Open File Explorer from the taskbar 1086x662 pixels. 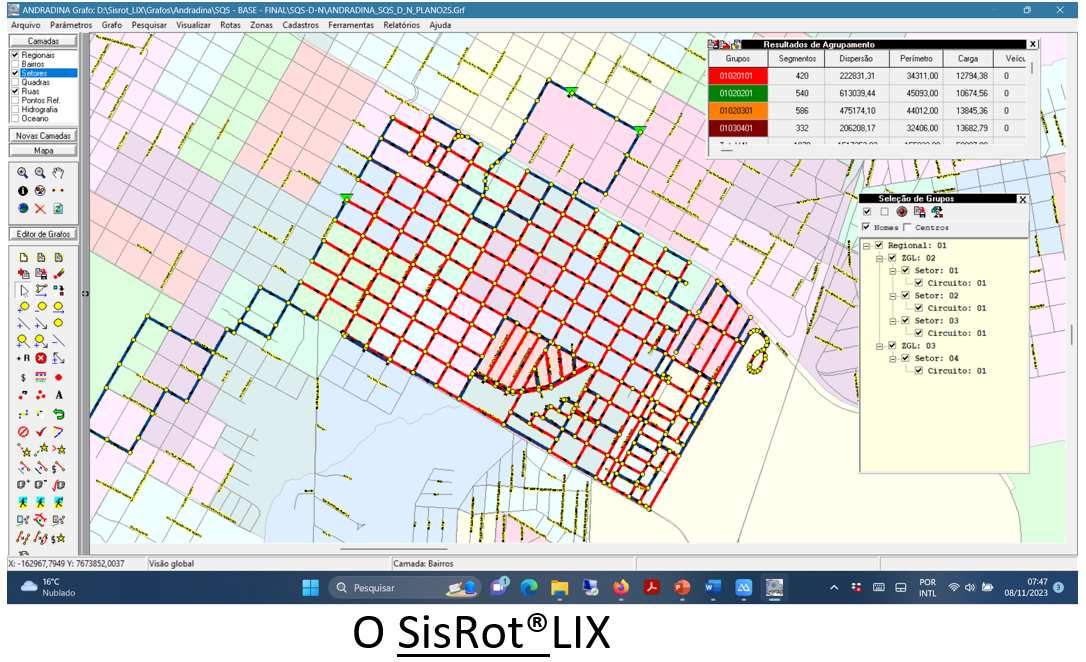[559, 588]
